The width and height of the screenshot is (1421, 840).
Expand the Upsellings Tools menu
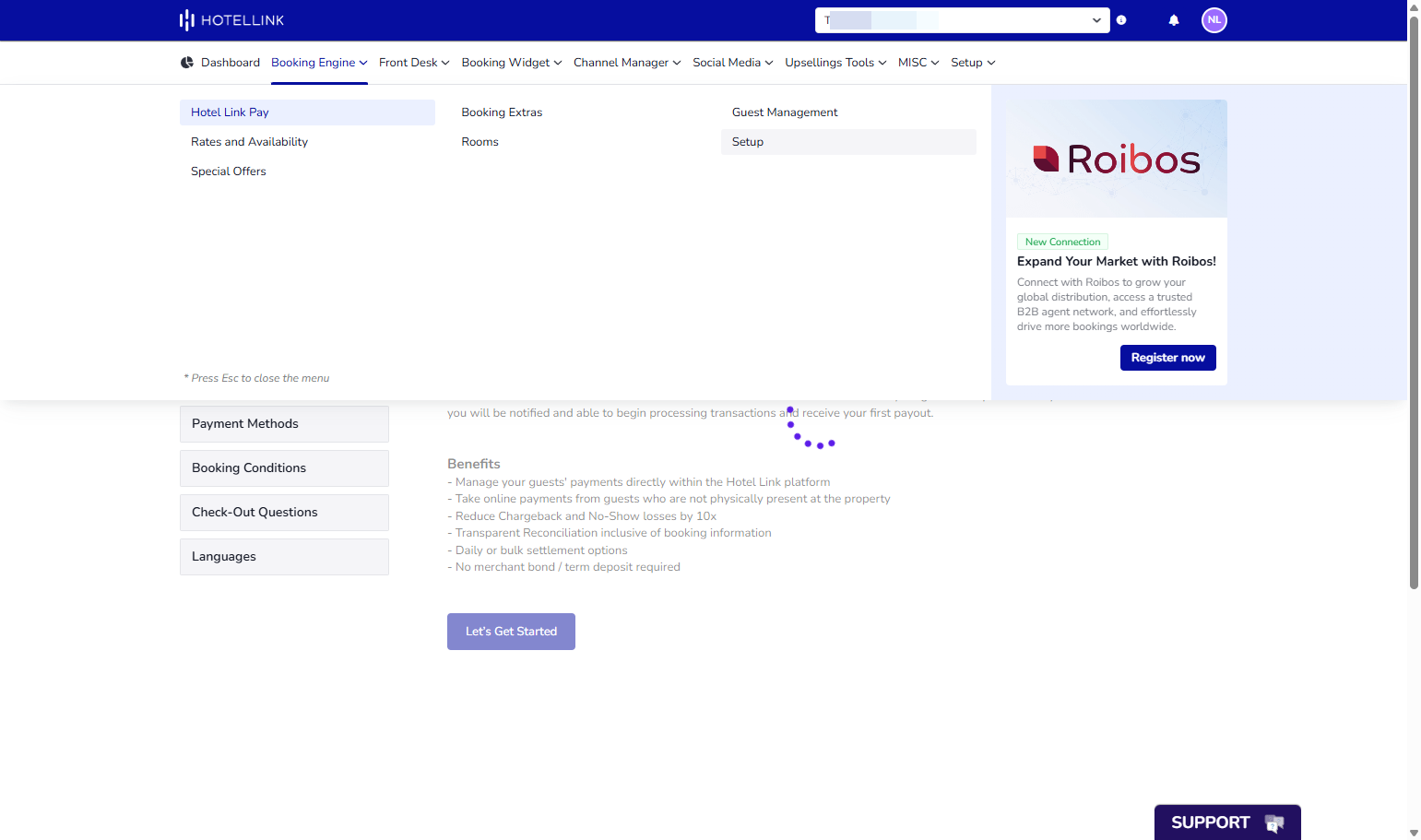pos(835,63)
